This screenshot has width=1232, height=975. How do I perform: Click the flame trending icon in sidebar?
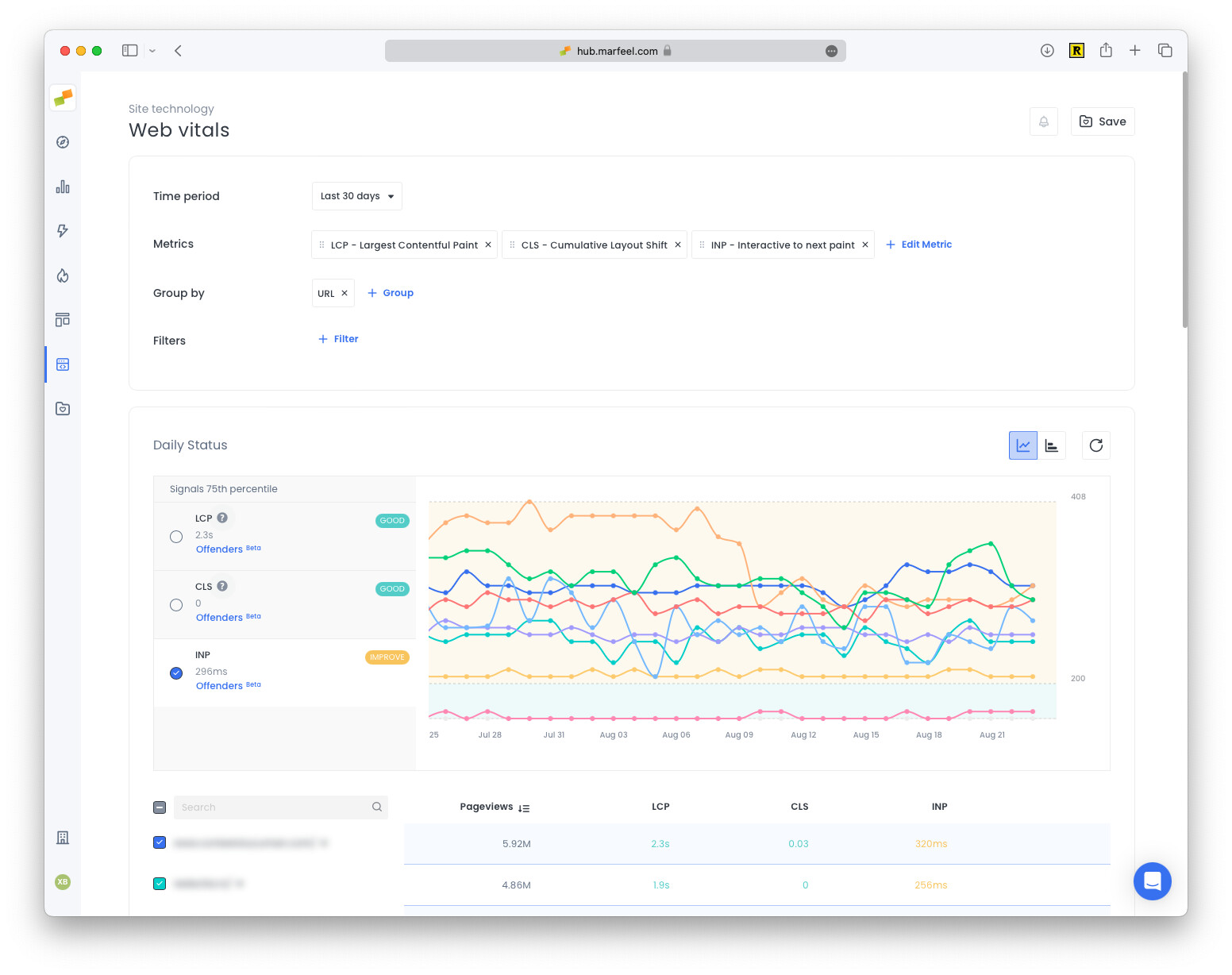pyautogui.click(x=62, y=276)
